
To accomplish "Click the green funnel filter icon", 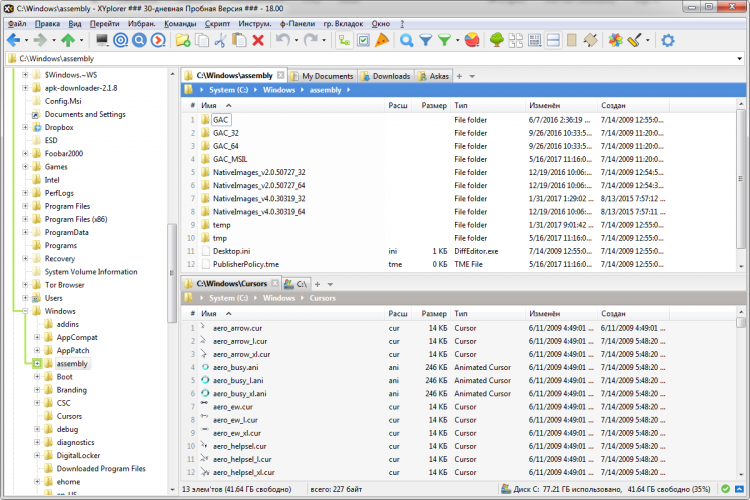I will click(x=444, y=40).
